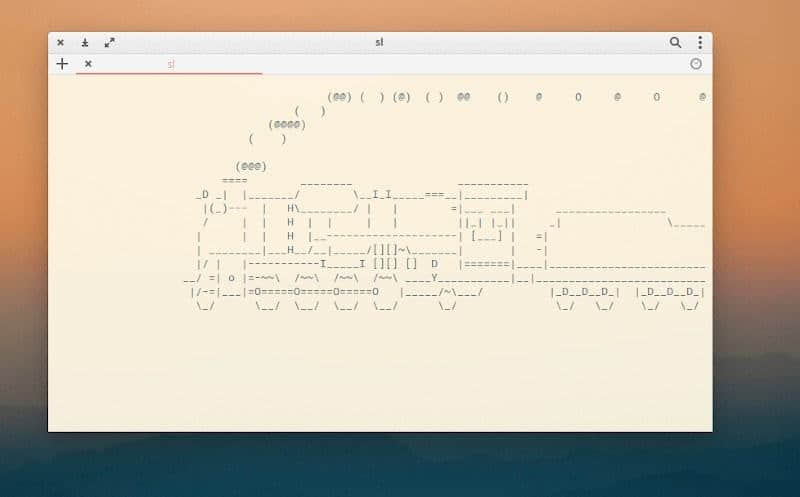Click the empty tab bar area beside the sl tab
The width and height of the screenshot is (800, 497).
click(x=474, y=64)
